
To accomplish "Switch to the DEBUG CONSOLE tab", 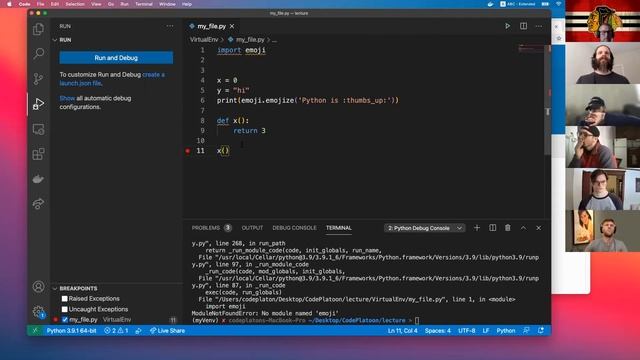I will pos(294,228).
